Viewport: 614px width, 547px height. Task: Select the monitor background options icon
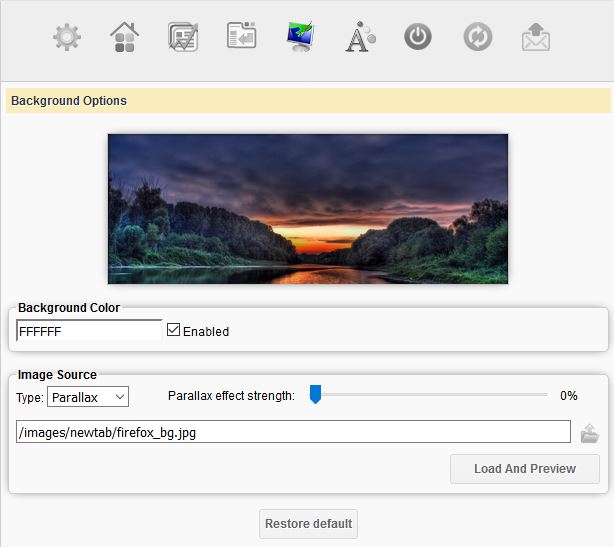299,38
